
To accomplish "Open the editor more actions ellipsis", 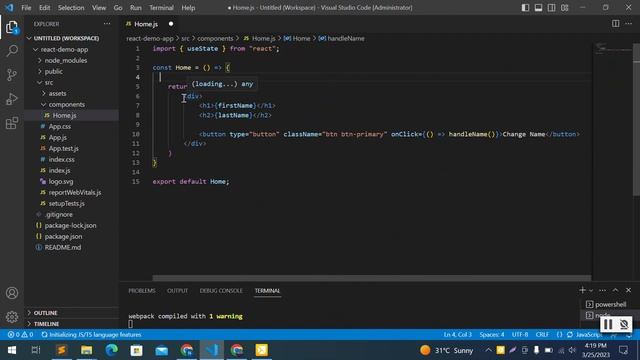I will click(629, 24).
